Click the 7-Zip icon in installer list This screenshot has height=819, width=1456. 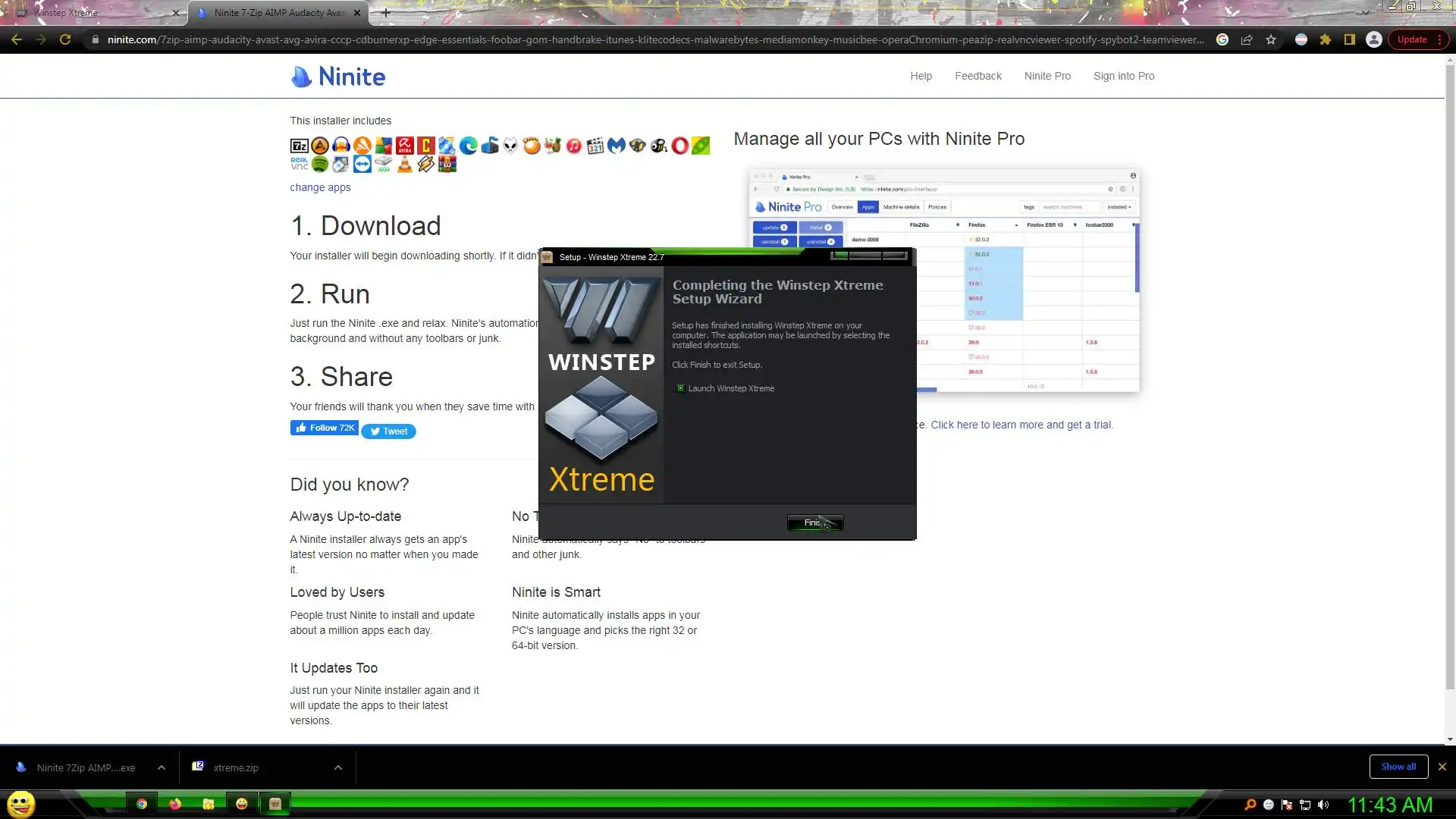coord(299,146)
